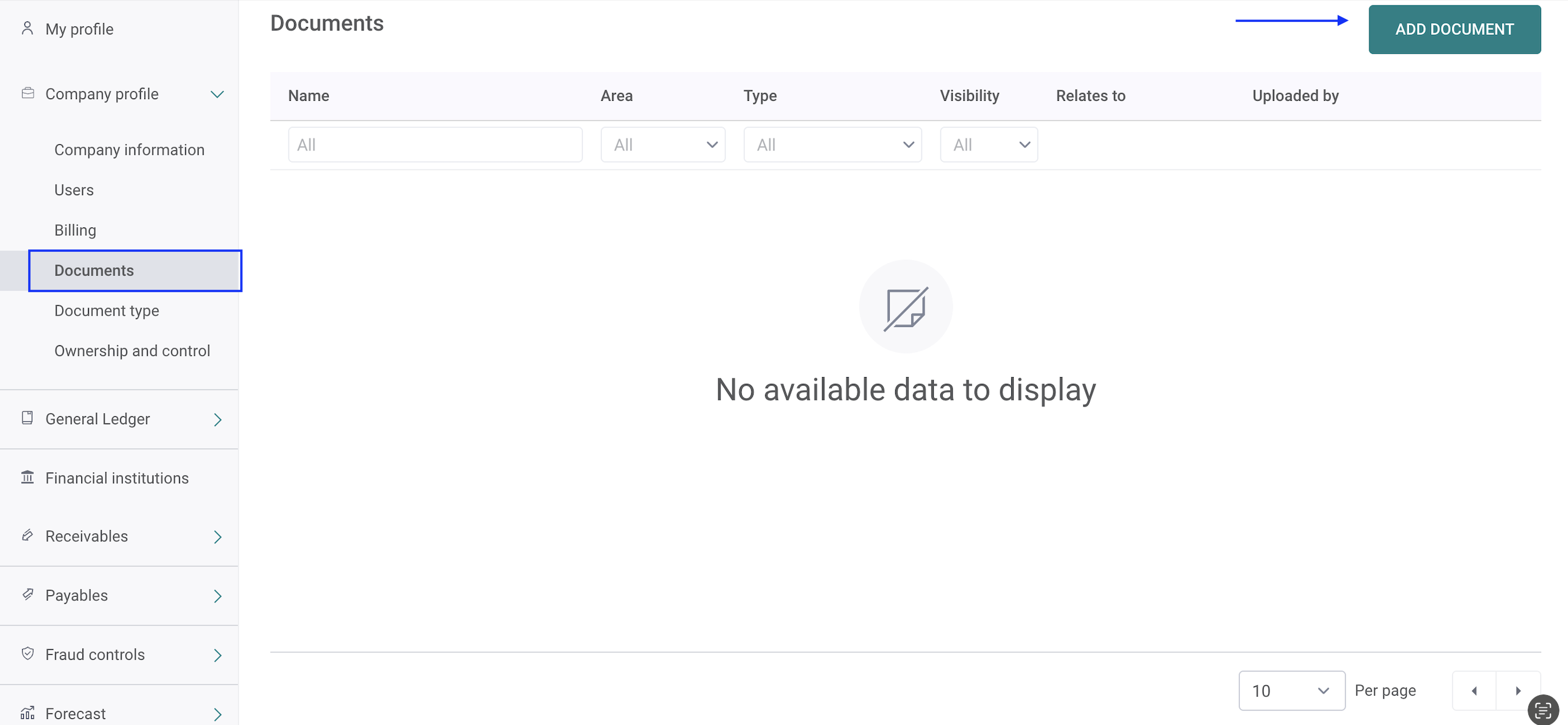Click the Forecast chart icon
The image size is (1568, 725).
pos(27,713)
